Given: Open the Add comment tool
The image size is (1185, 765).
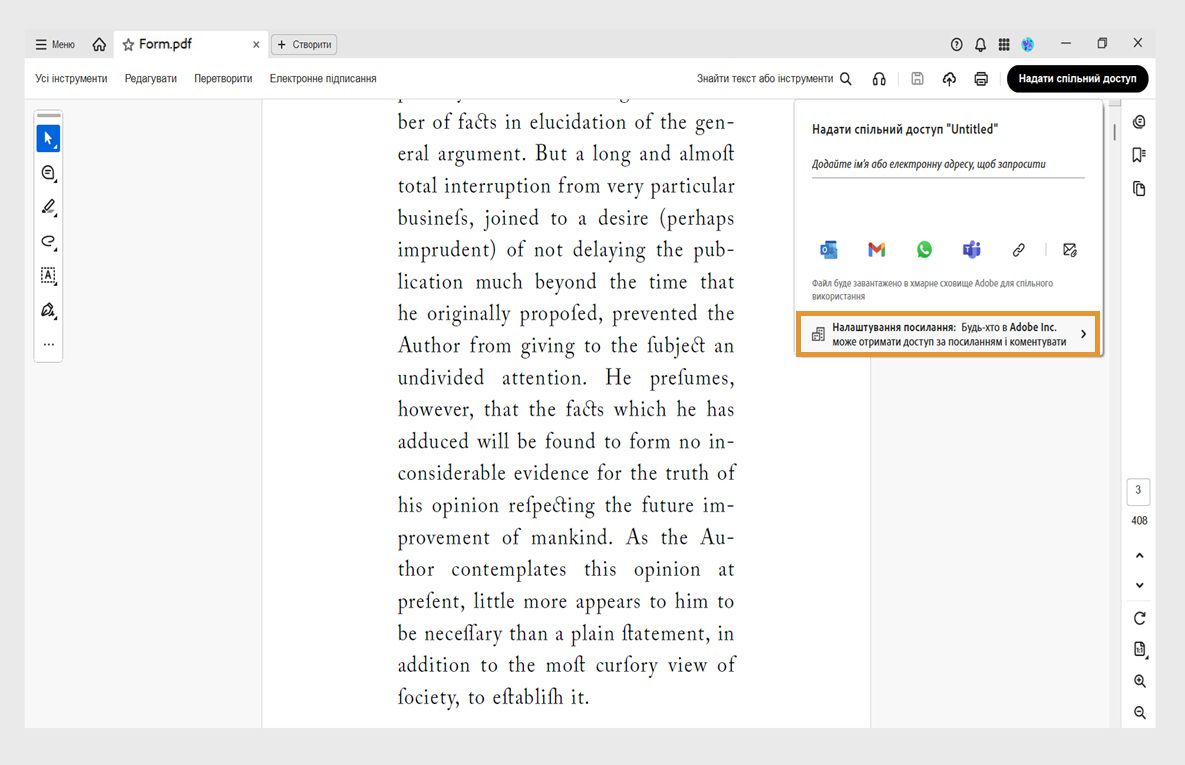Looking at the screenshot, I should point(48,172).
